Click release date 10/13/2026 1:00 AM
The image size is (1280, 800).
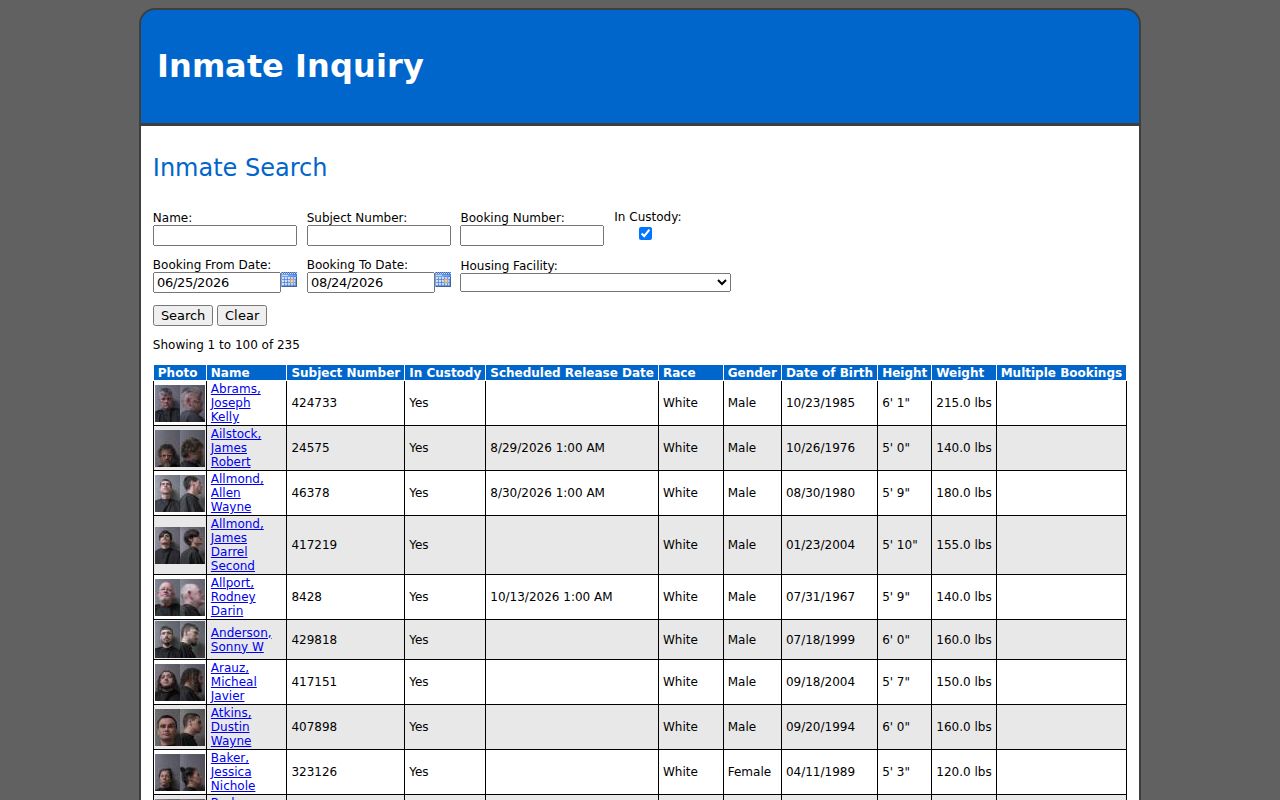coord(551,597)
